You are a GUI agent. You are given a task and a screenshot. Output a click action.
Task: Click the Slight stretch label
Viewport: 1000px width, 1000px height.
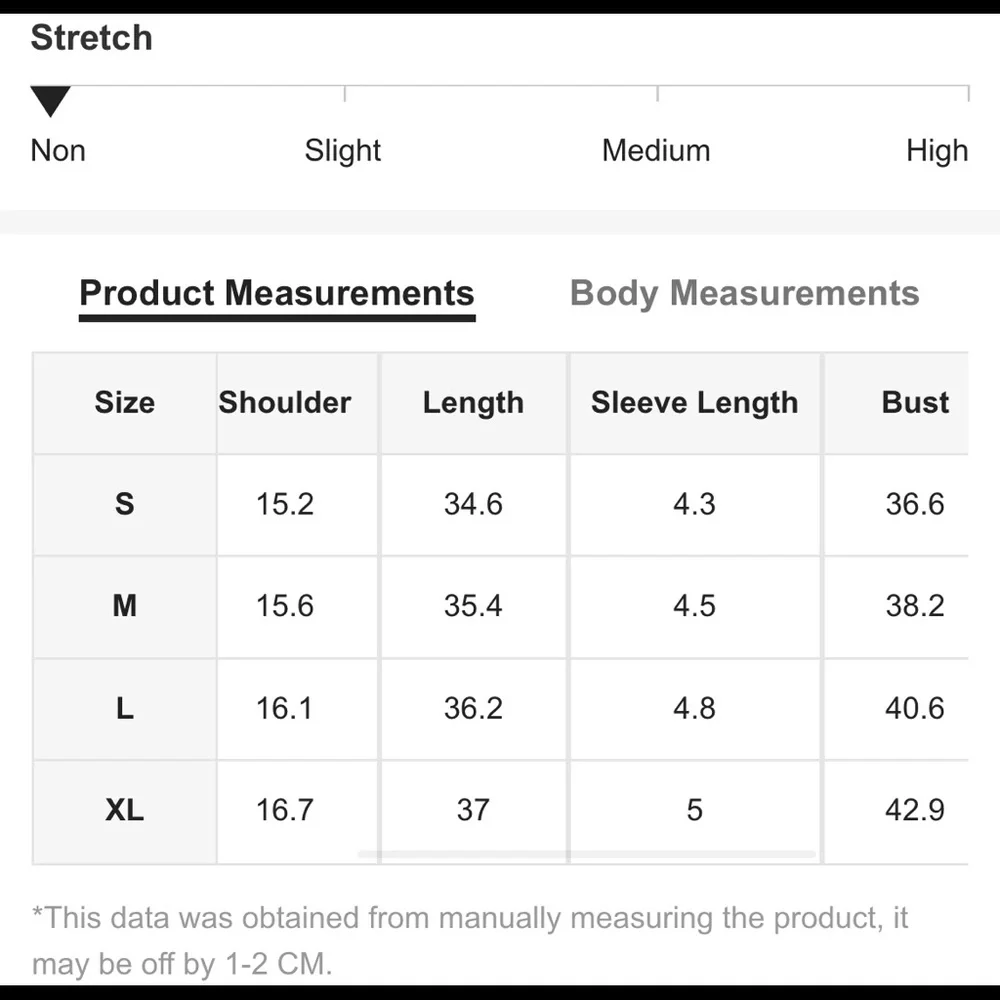(x=342, y=151)
